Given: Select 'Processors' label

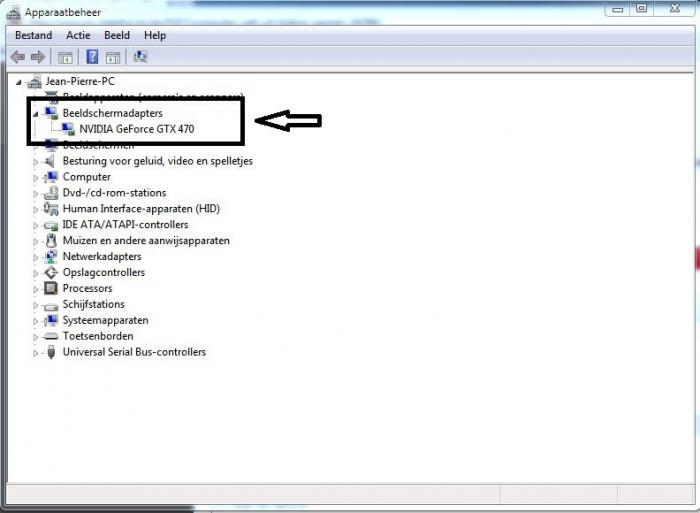Looking at the screenshot, I should [88, 288].
